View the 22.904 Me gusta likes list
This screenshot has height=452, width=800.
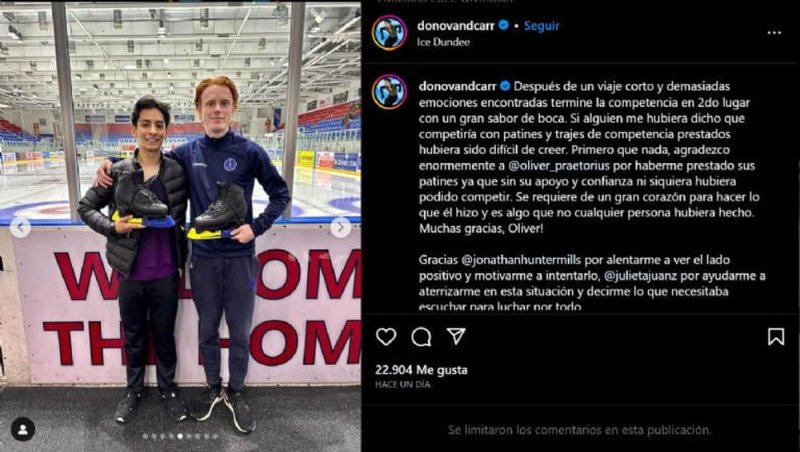tap(421, 370)
